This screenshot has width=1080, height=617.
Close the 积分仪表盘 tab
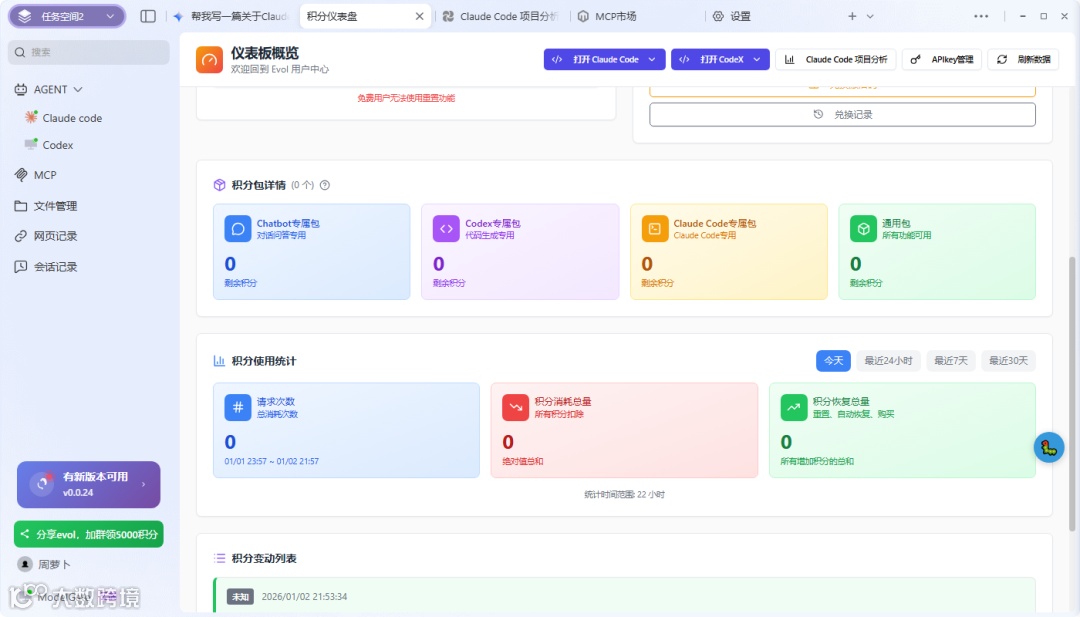pos(419,16)
